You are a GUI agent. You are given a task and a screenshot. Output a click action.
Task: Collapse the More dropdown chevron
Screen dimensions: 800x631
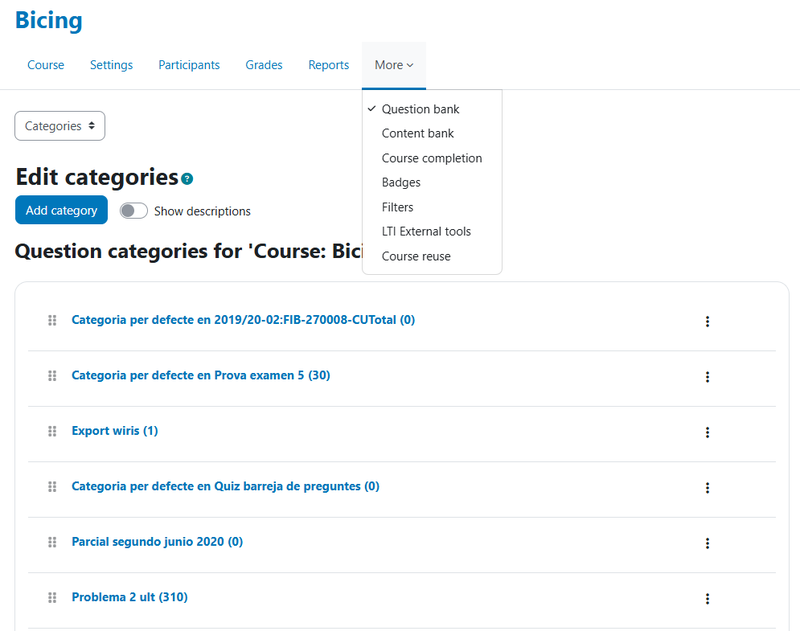point(408,65)
